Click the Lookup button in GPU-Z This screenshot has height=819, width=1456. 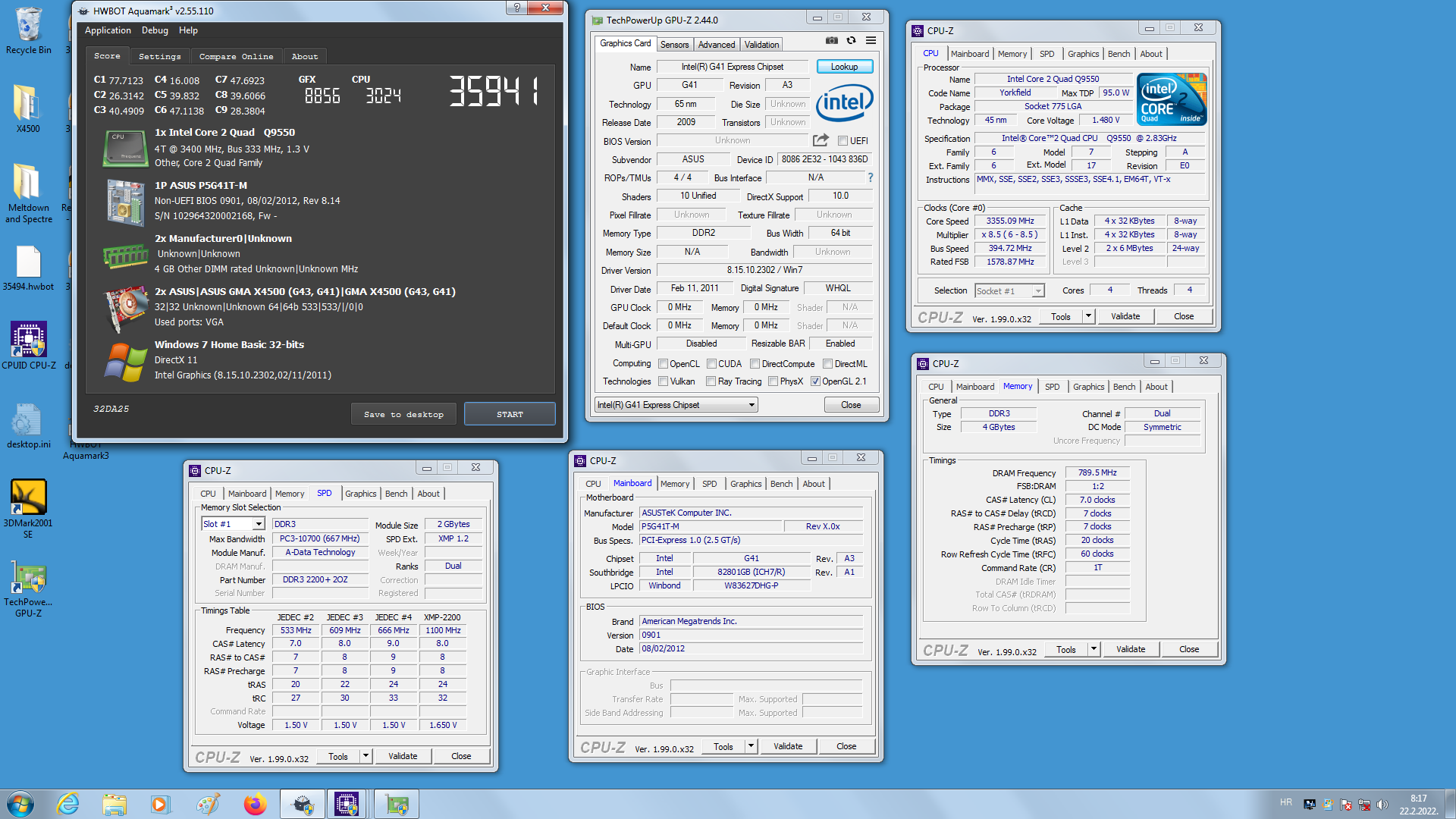pyautogui.click(x=844, y=67)
